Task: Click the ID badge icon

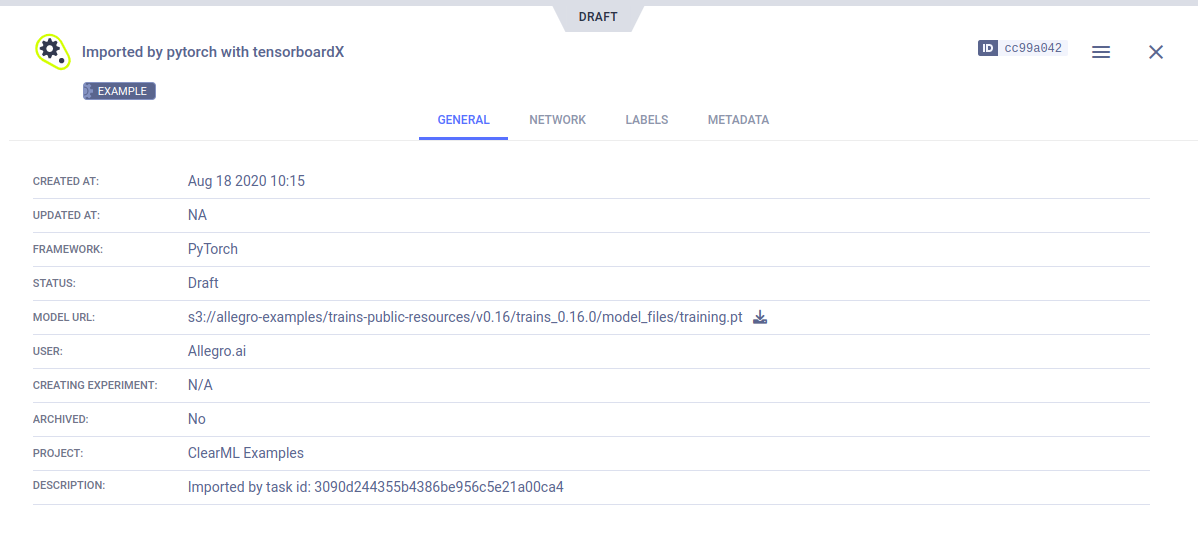Action: 988,48
